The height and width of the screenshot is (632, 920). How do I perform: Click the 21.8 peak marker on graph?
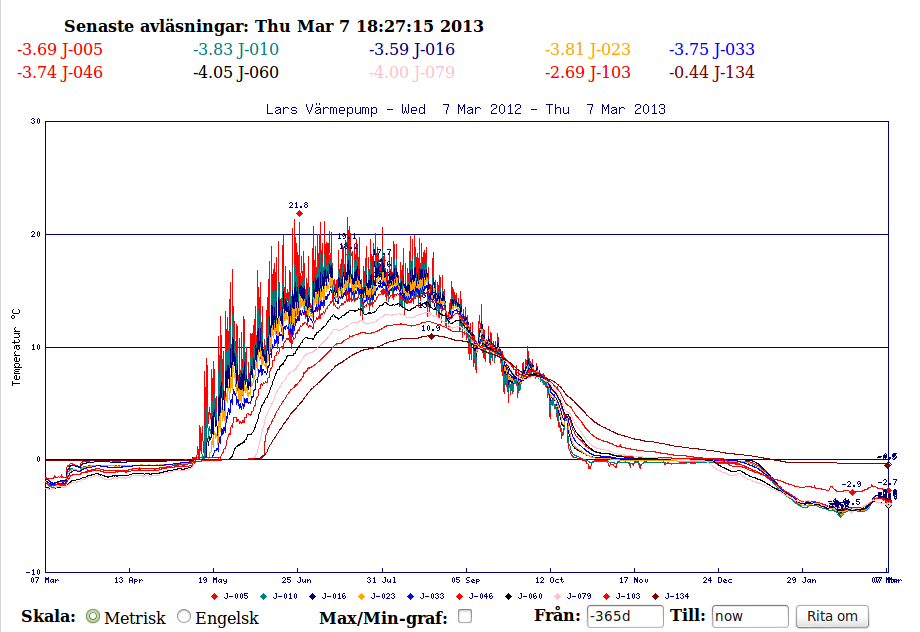[x=299, y=214]
